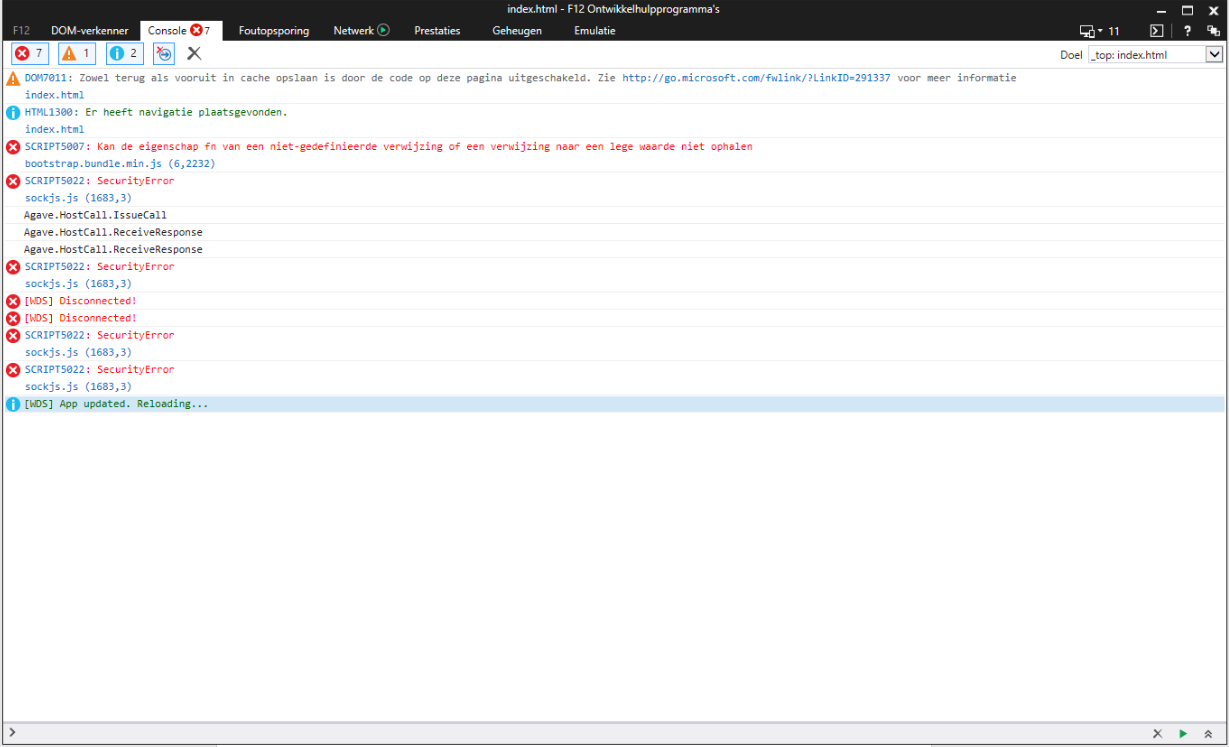Click the blue info icon beside HTML1300
The width and height of the screenshot is (1229, 747).
[x=13, y=112]
